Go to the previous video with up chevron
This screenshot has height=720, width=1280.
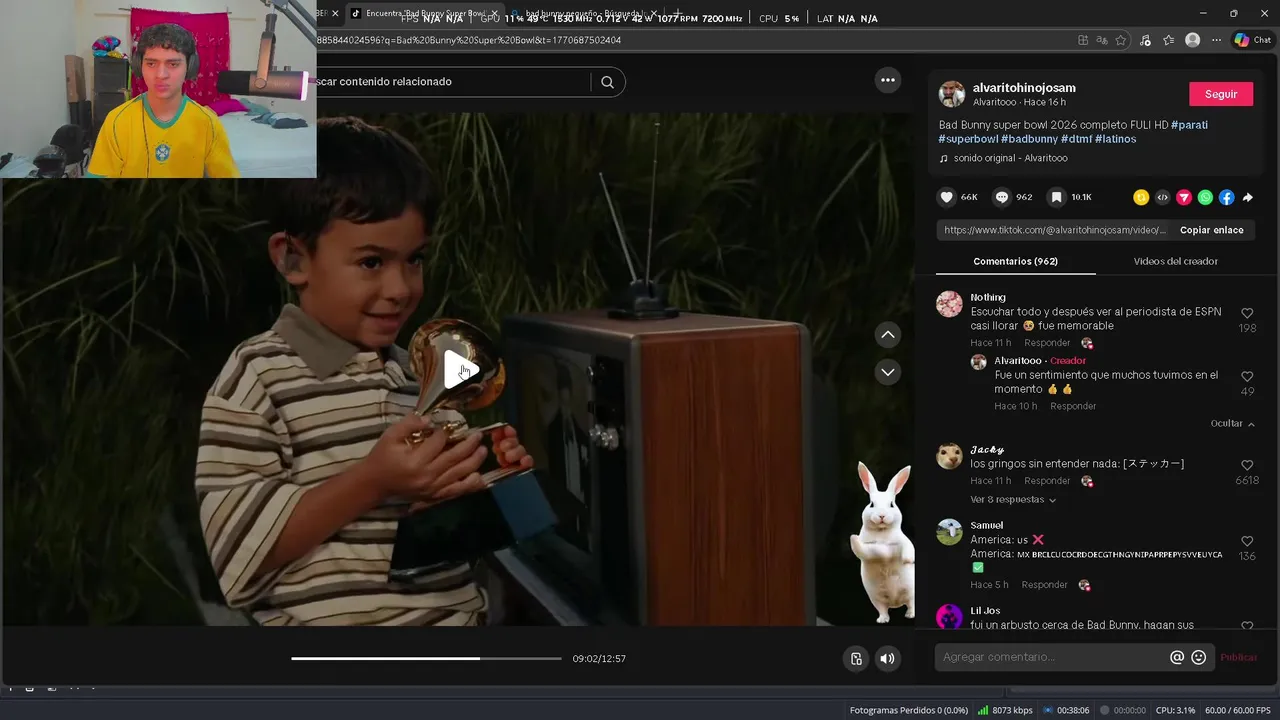[x=887, y=334]
